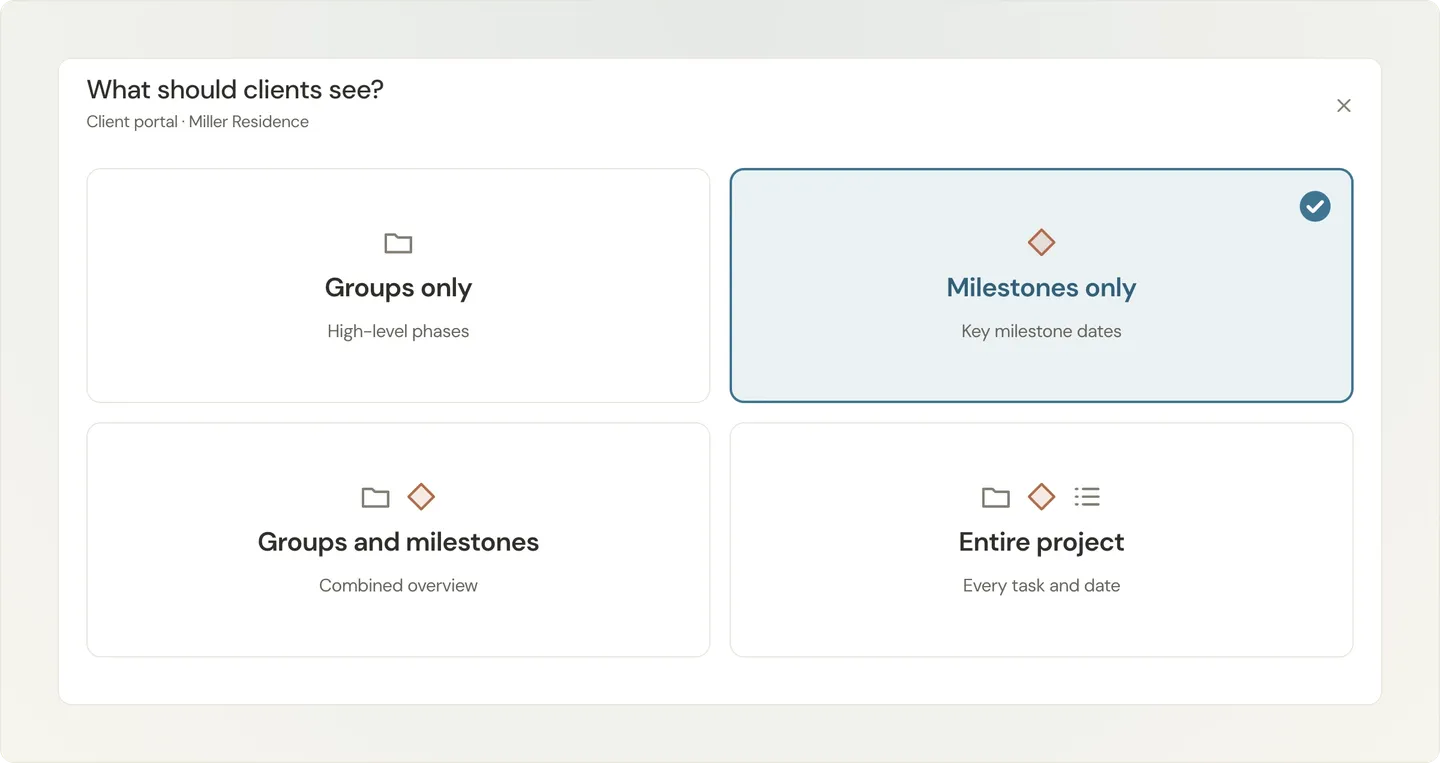The width and height of the screenshot is (1440, 763).
Task: Click the folder icon on Entire project
Action: (x=995, y=497)
